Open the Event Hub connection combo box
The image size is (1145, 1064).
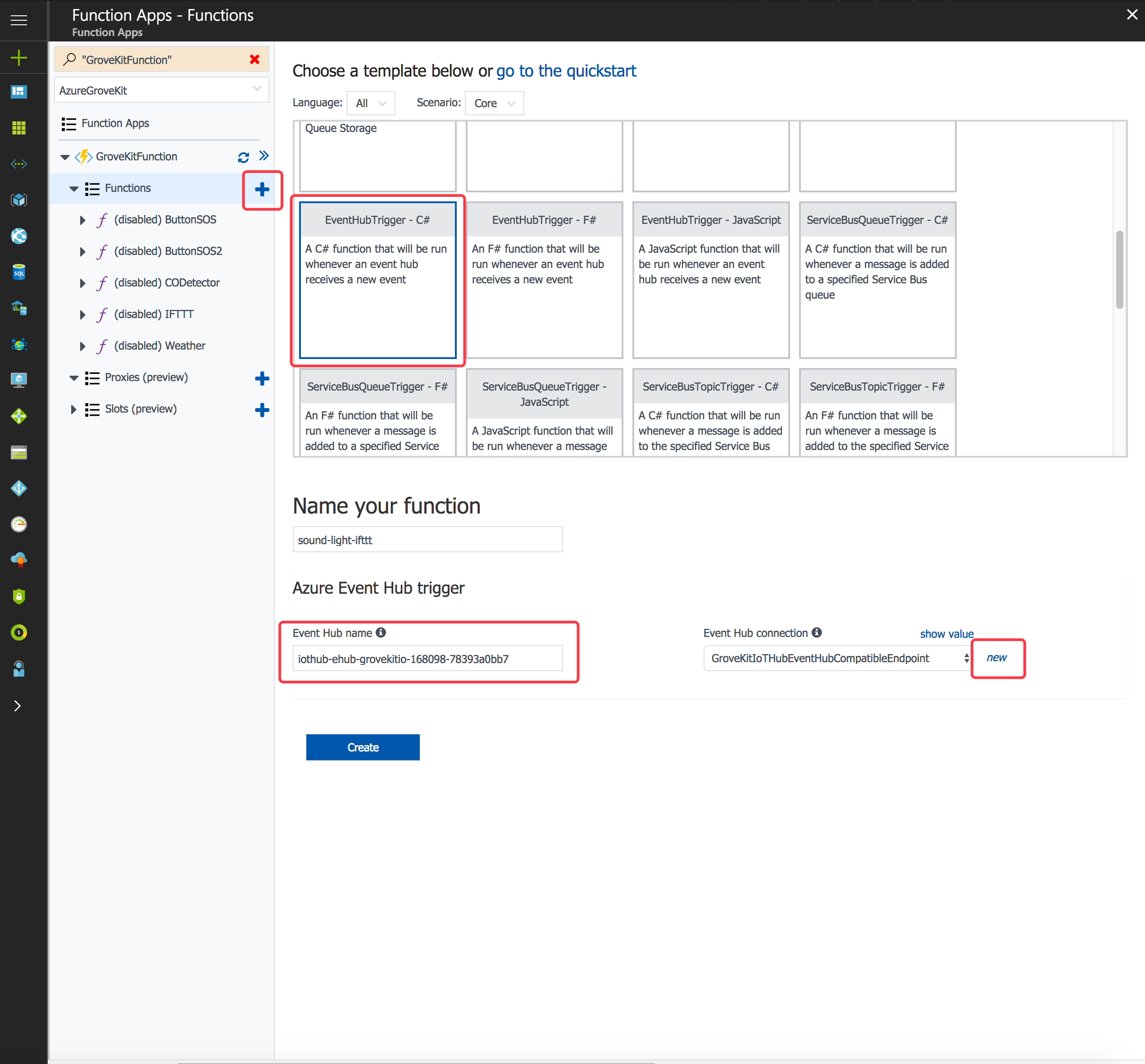(x=838, y=658)
